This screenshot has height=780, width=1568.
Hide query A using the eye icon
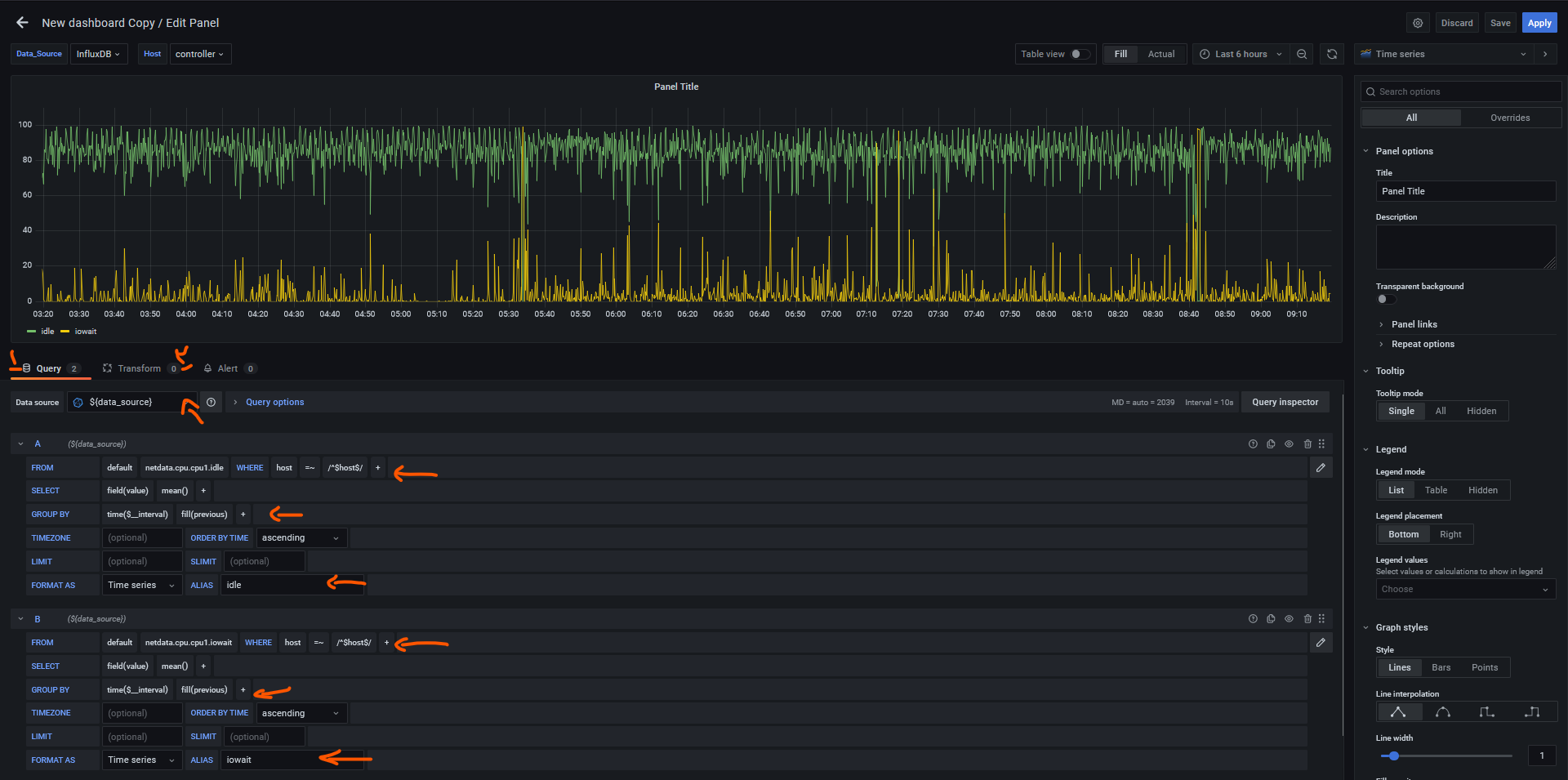tap(1289, 444)
